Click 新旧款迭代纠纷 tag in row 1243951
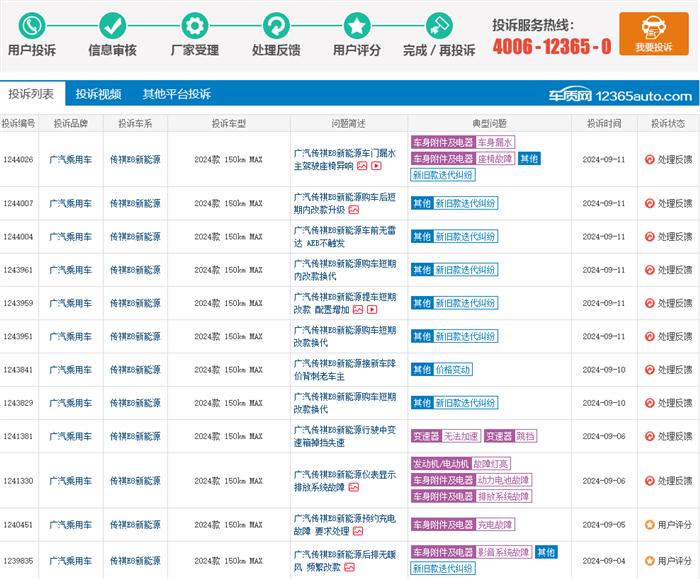Screen dimensions: 700x579 (x=466, y=336)
